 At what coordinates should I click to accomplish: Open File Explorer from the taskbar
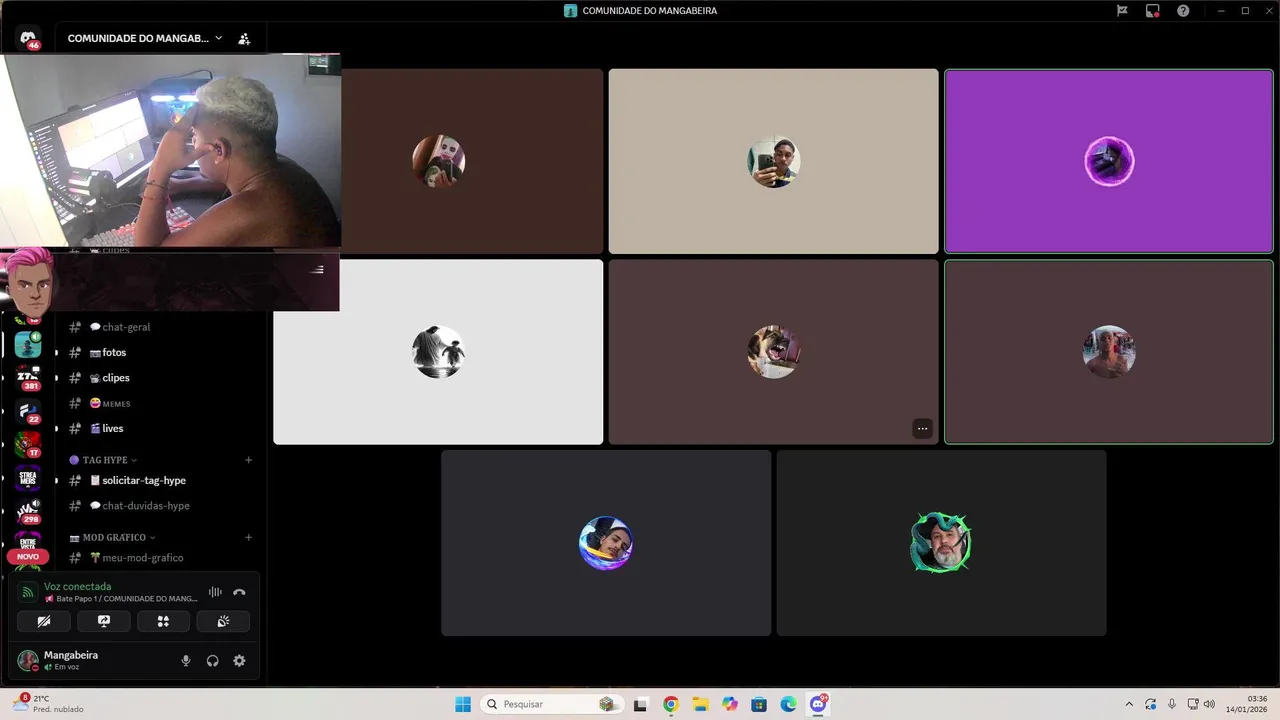(700, 704)
